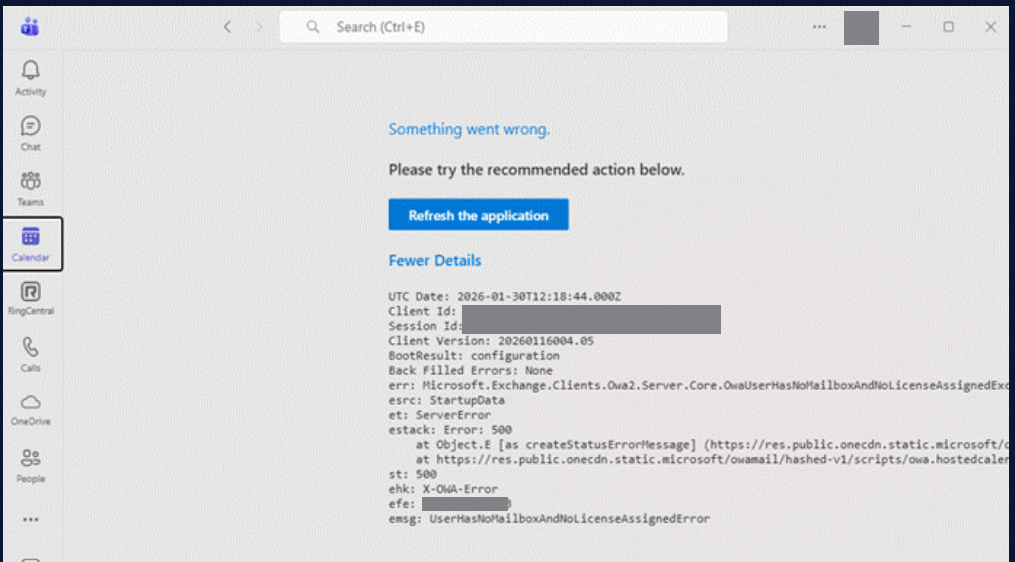Click the Something went wrong heading

(469, 129)
